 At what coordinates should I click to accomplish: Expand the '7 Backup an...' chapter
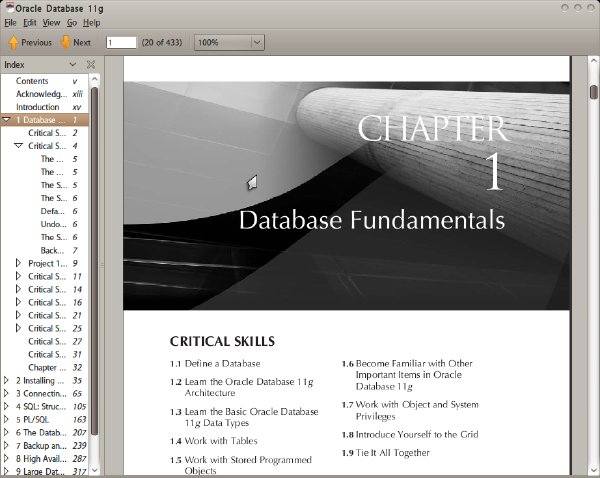pyautogui.click(x=6, y=445)
